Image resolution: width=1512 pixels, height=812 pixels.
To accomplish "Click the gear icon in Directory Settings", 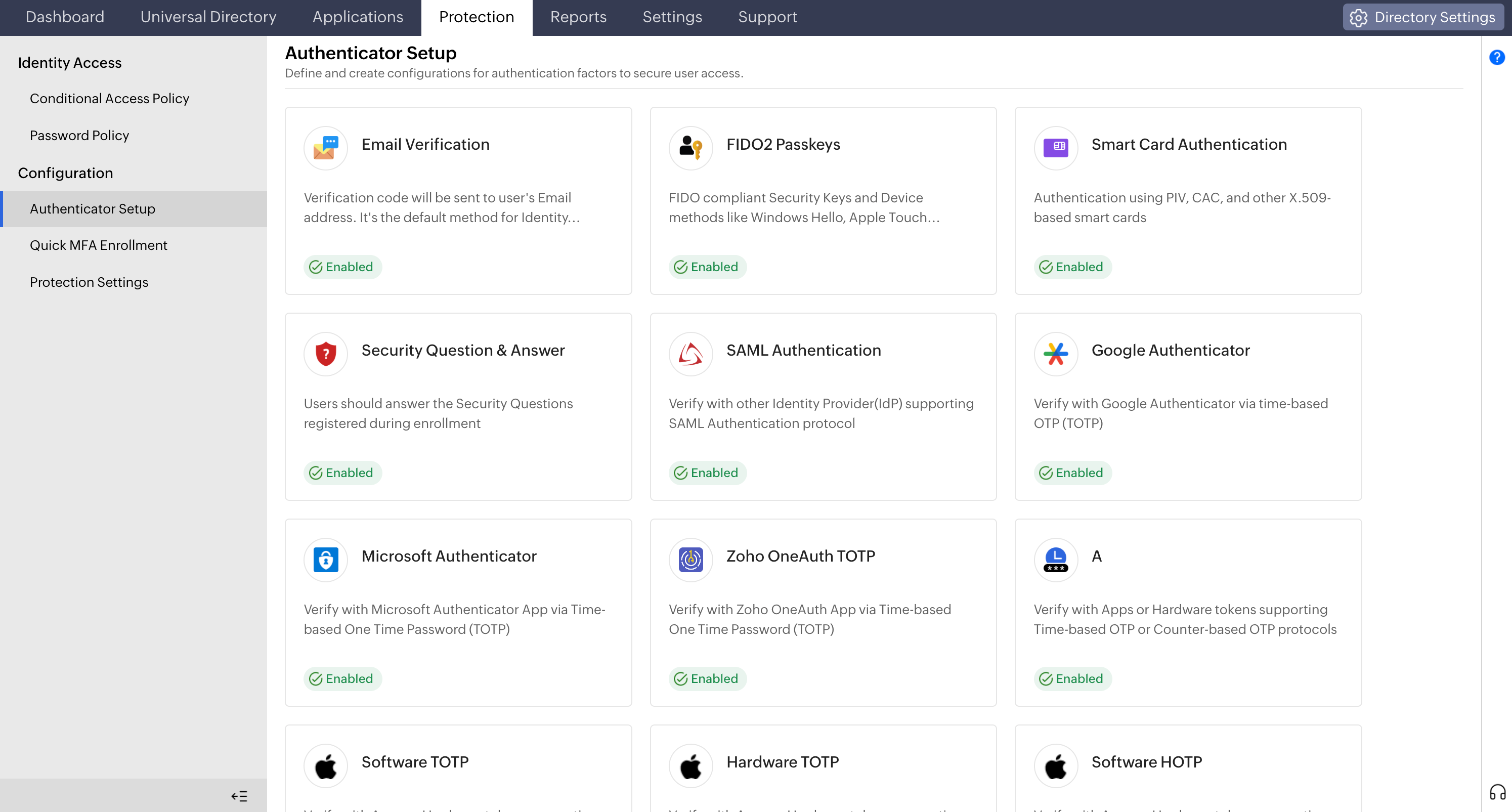I will click(x=1358, y=18).
